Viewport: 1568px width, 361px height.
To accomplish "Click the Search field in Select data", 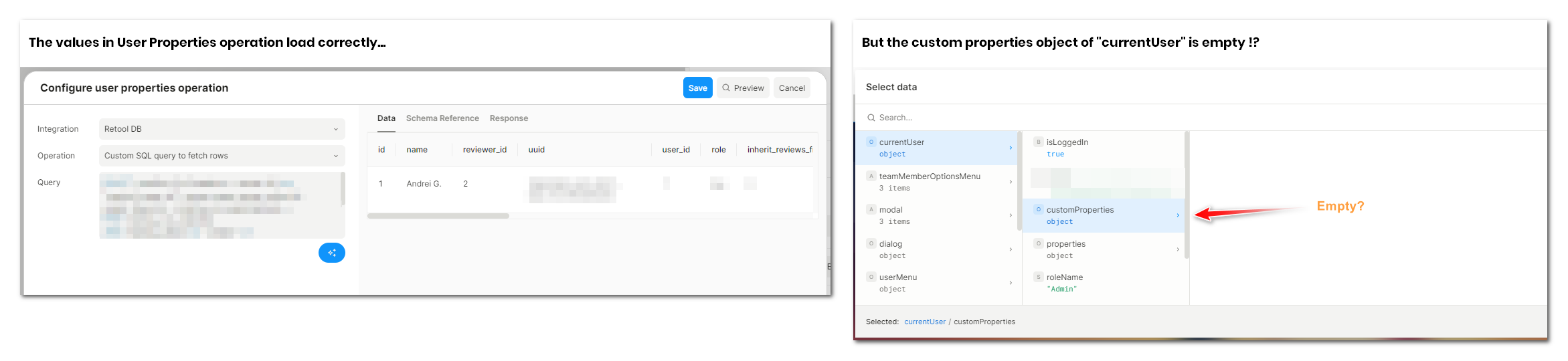I will pyautogui.click(x=1205, y=118).
